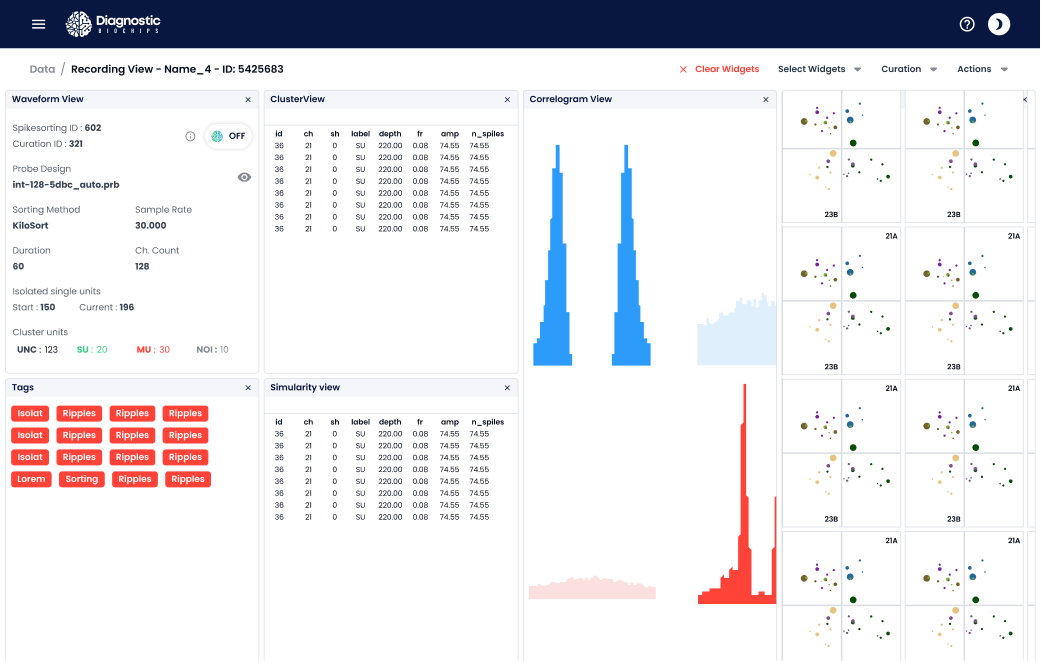Go to Data in the breadcrumb
Viewport: 1041px width, 661px height.
[x=42, y=69]
